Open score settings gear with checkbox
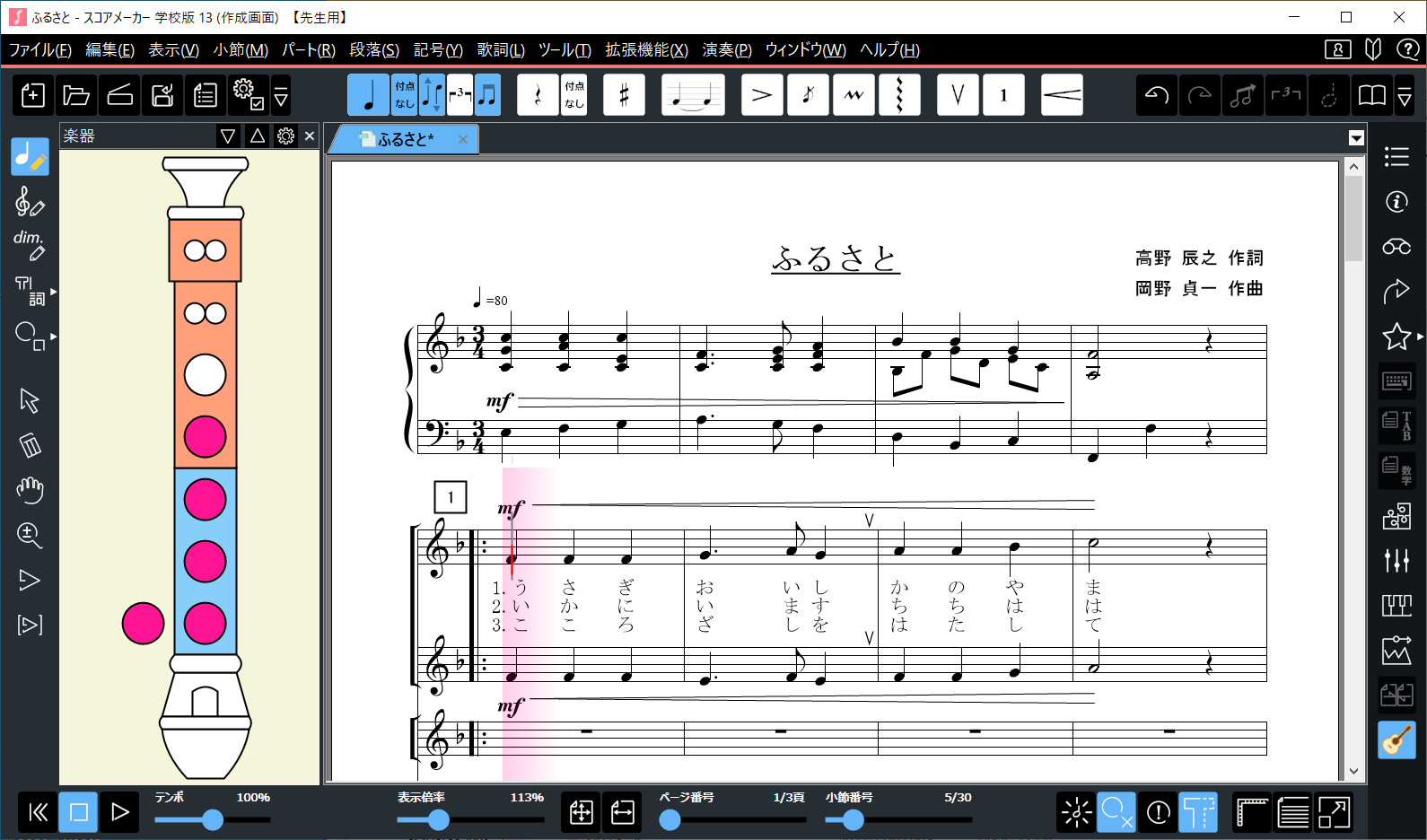This screenshot has width=1427, height=840. tap(248, 95)
